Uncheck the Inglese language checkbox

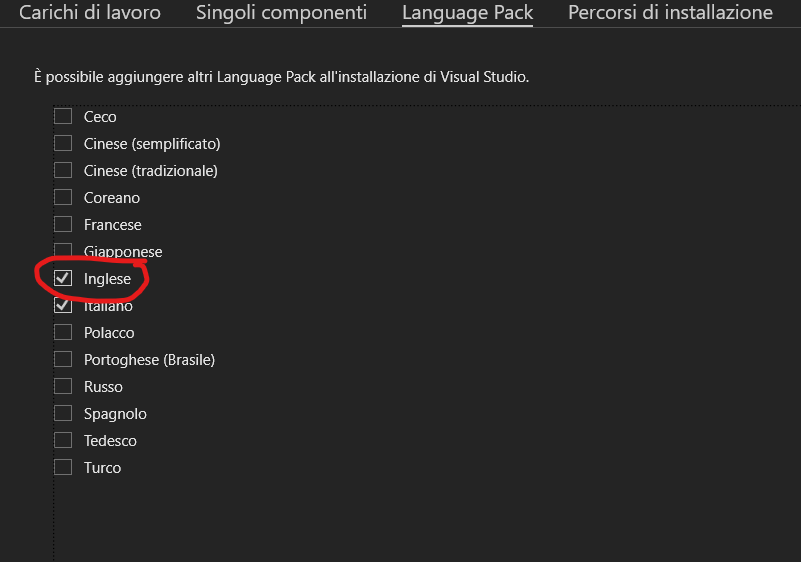click(x=63, y=279)
